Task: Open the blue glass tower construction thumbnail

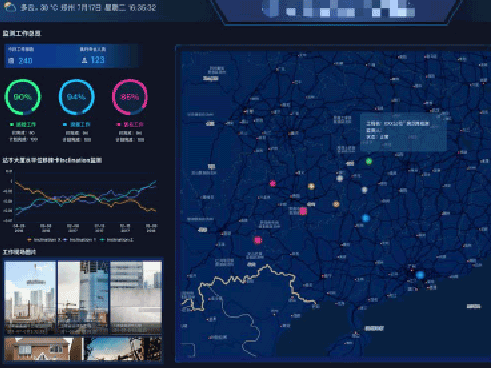Action: [x=83, y=298]
